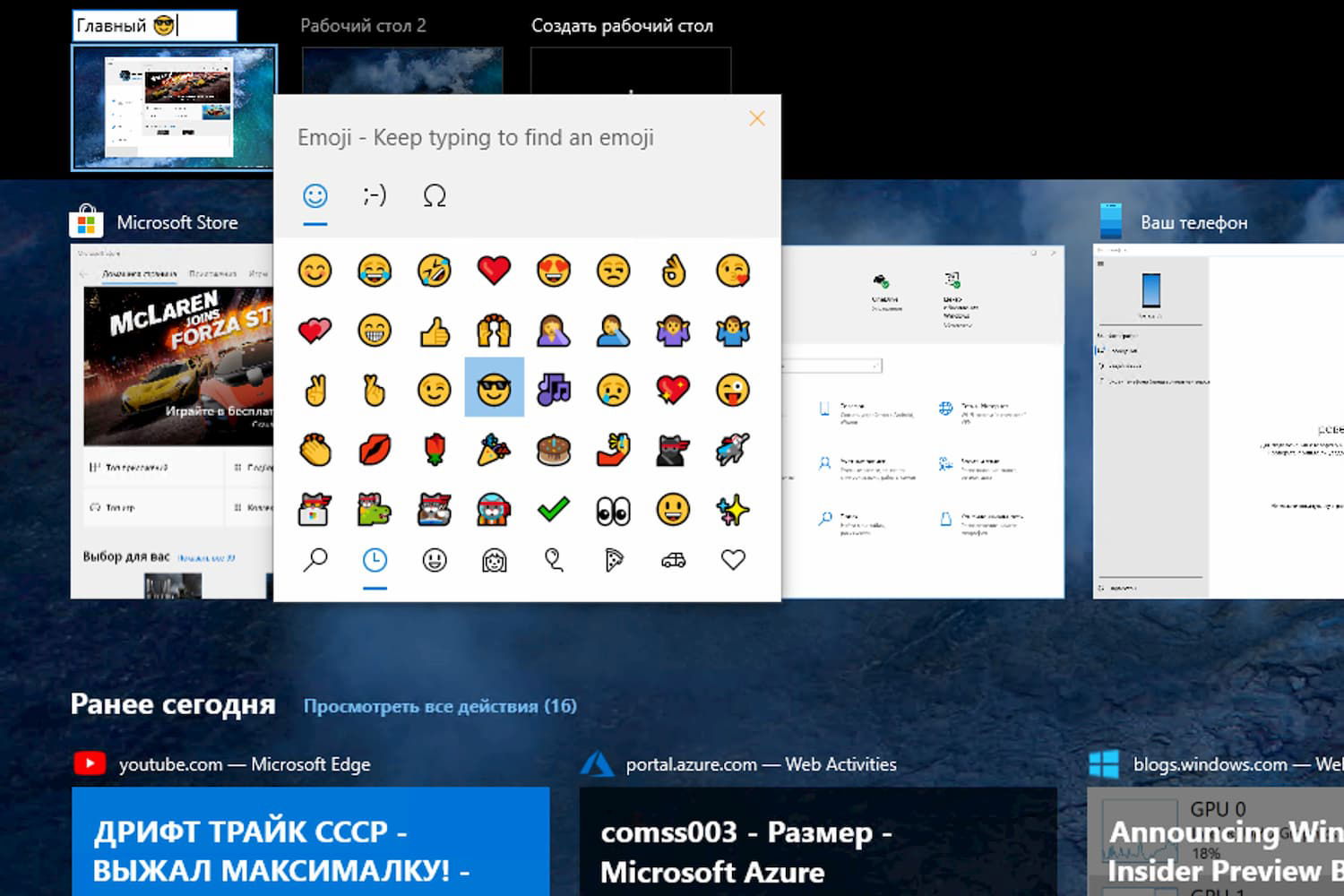Open the Announcing Windows Insider Preview card
The height and width of the screenshot is (896, 1344).
[x=1216, y=841]
